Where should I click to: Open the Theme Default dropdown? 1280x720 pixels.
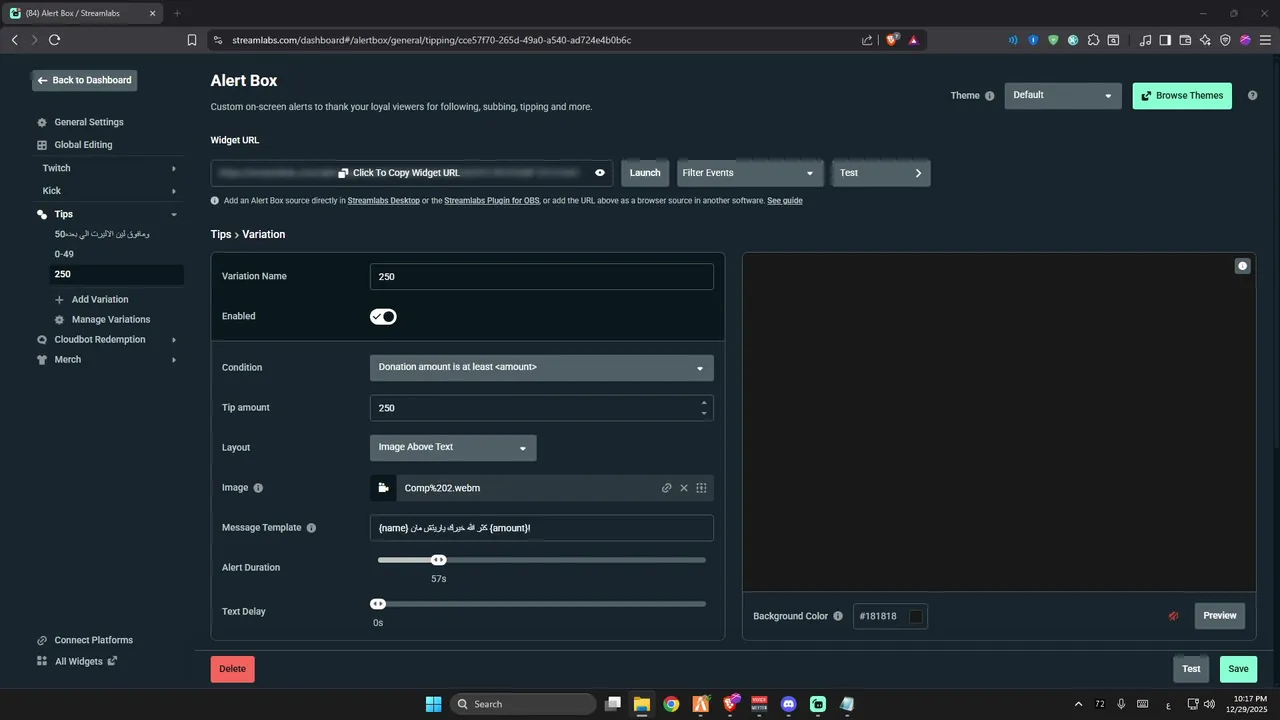coord(1062,96)
